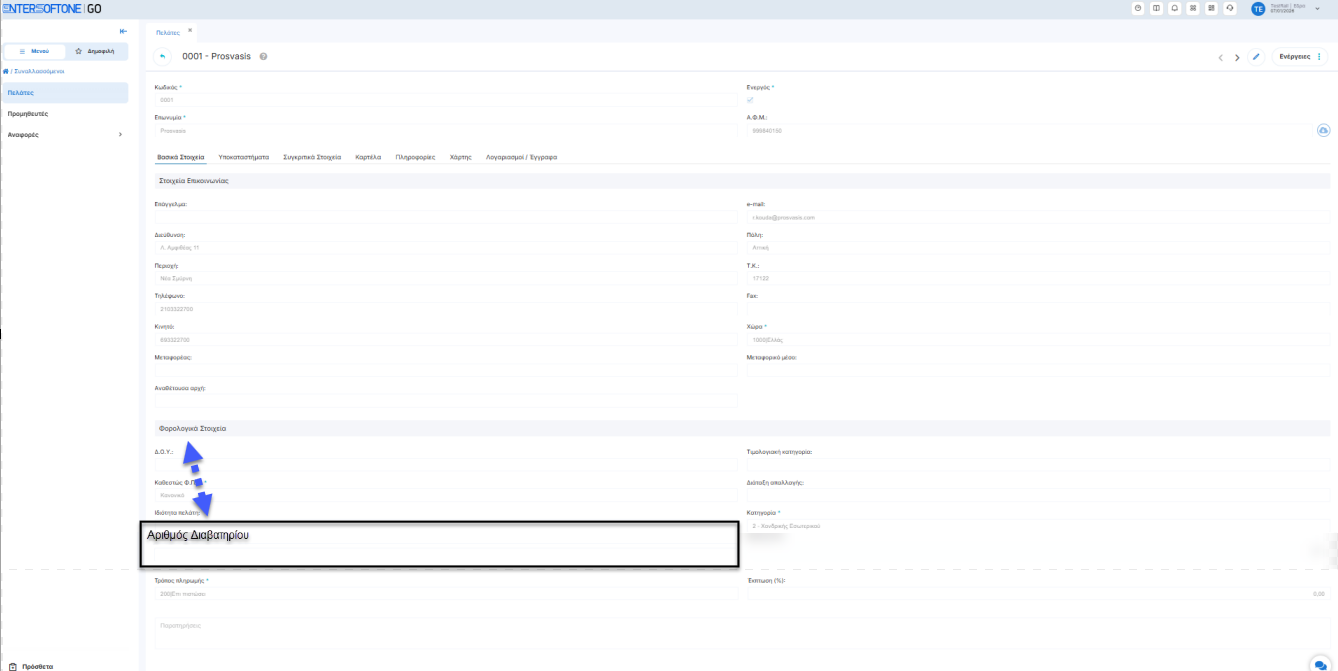Viewport: 1338px width, 671px height.
Task: Open the chat bubble icon
Action: (1320, 665)
